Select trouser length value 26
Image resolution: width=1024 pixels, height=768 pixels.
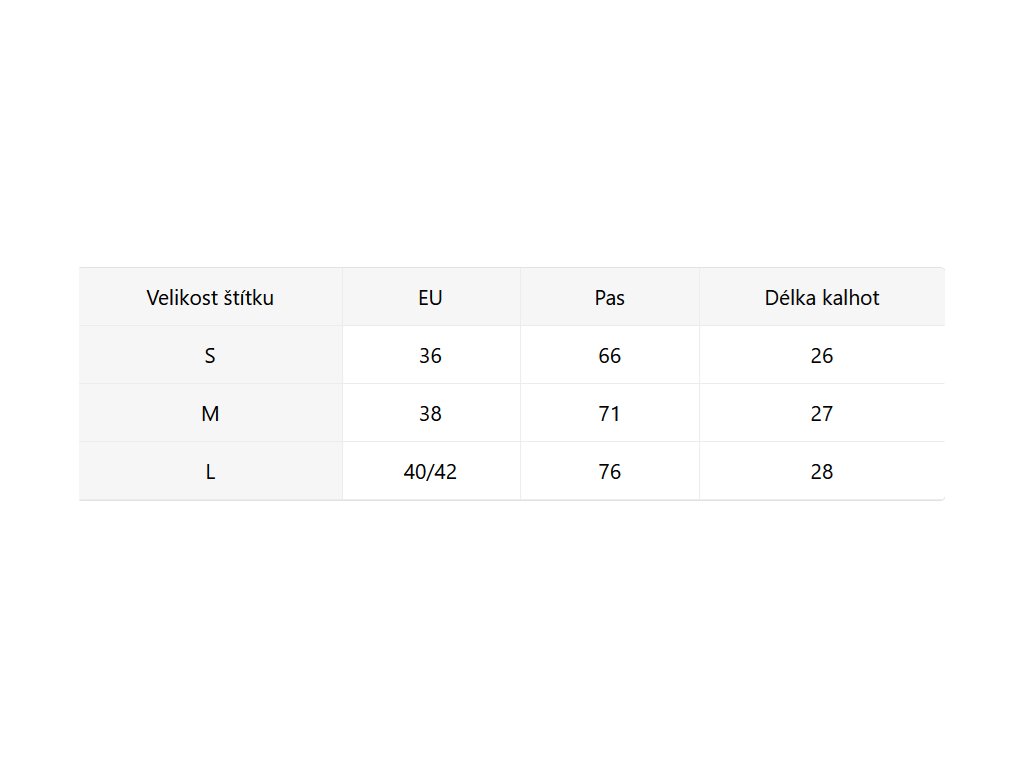(821, 355)
